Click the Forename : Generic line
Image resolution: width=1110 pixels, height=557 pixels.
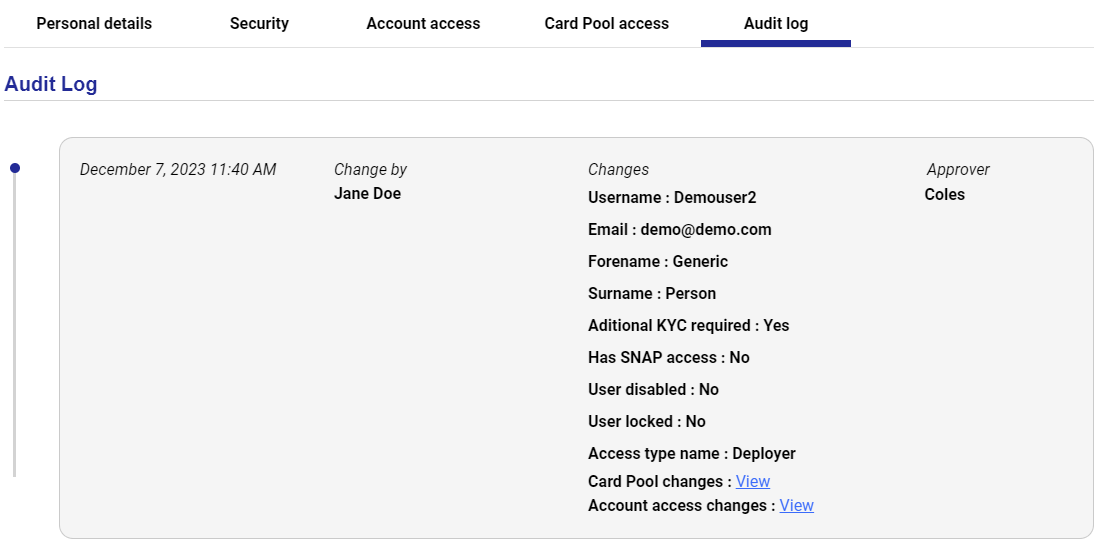click(x=658, y=261)
